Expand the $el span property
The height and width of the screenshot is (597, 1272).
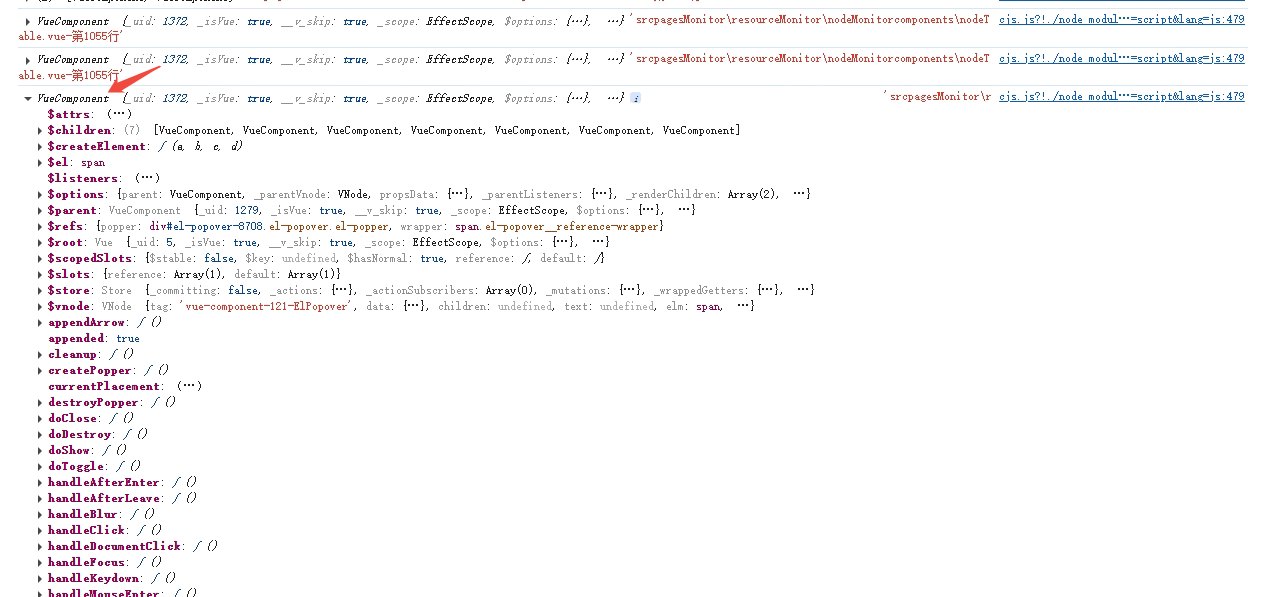(x=40, y=162)
